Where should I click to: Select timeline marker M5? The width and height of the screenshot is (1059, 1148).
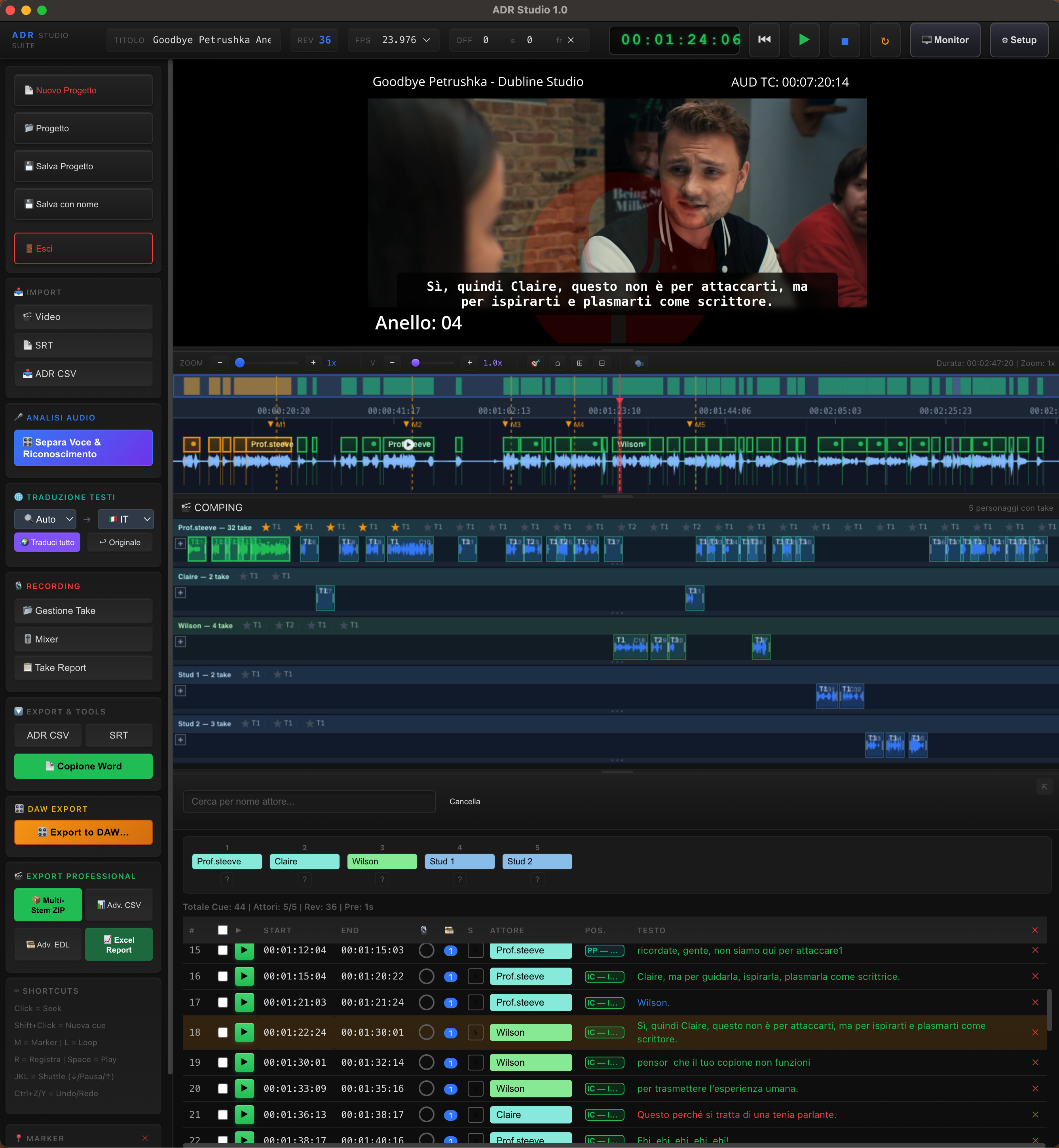(x=696, y=424)
